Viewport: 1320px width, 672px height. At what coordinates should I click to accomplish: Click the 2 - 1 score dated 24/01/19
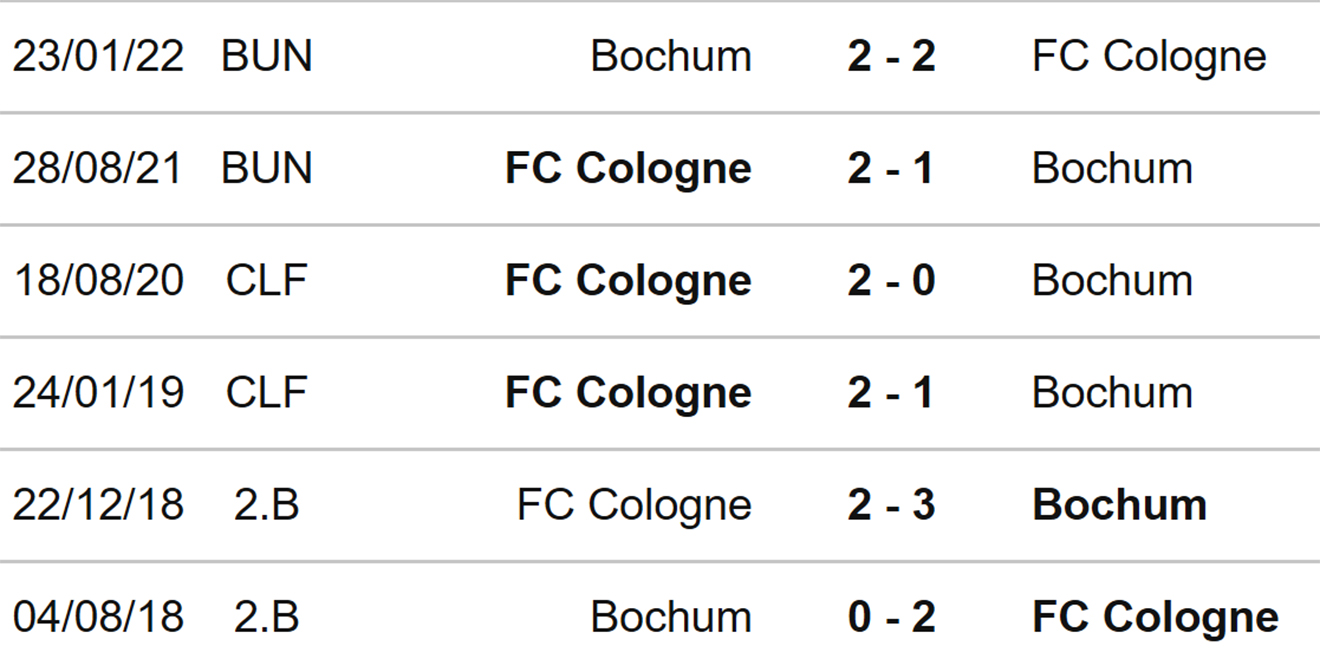click(890, 392)
